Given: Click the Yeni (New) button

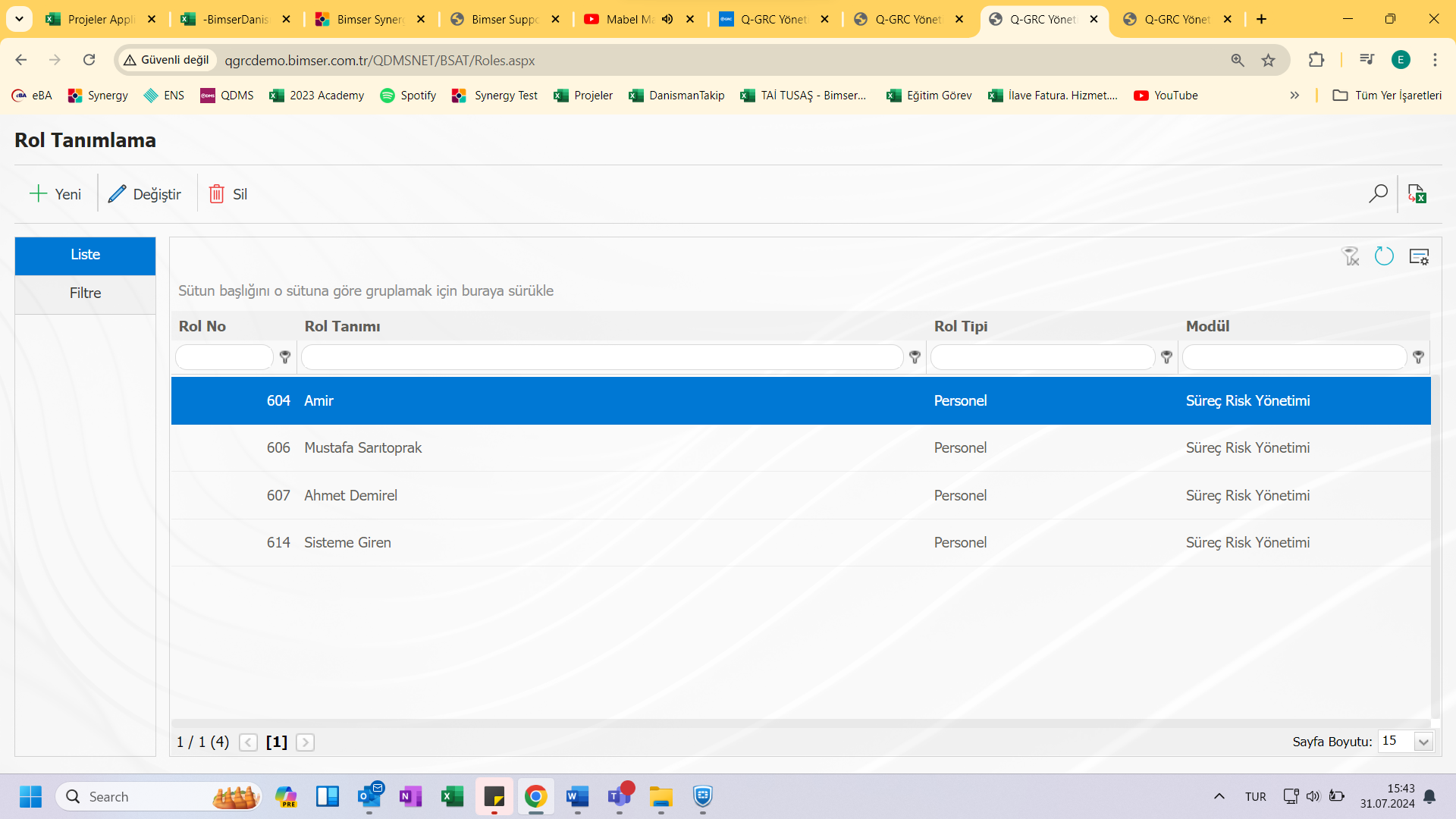Looking at the screenshot, I should click(55, 194).
